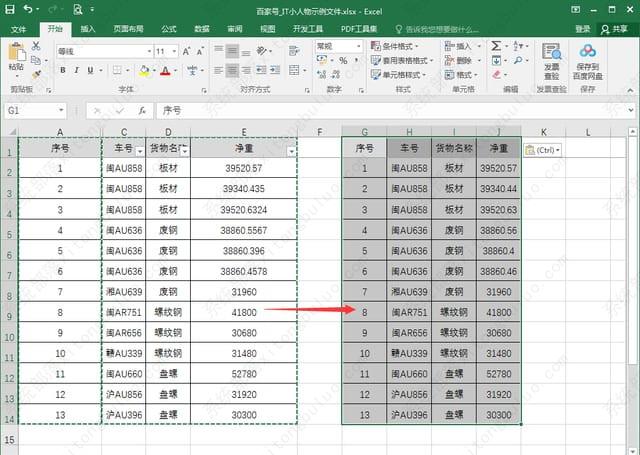640x455 pixels.
Task: Open the fill color dropdown arrow
Action: [154, 71]
